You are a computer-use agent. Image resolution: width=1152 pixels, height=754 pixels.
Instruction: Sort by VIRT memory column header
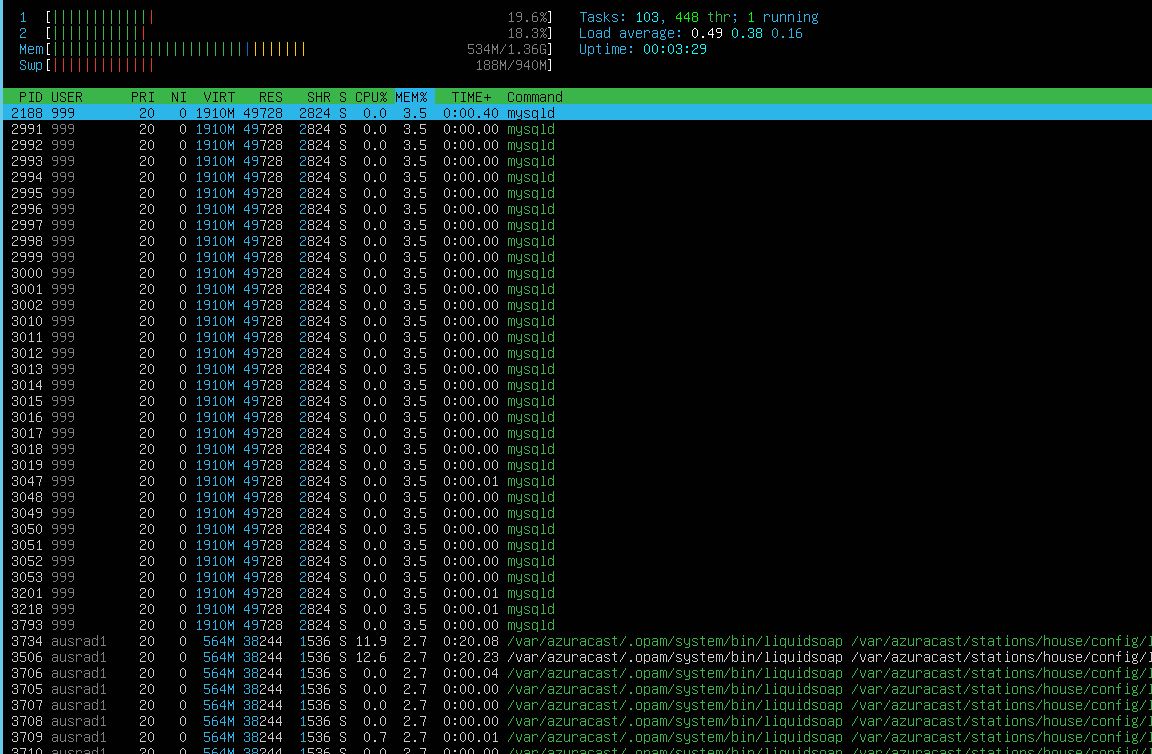click(x=219, y=97)
